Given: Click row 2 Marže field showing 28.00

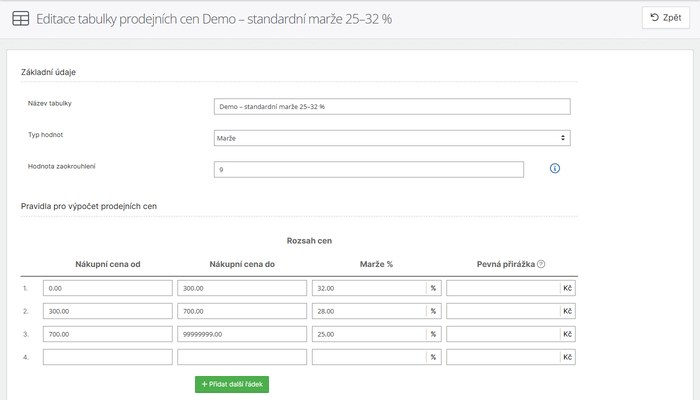Looking at the screenshot, I should coord(369,311).
